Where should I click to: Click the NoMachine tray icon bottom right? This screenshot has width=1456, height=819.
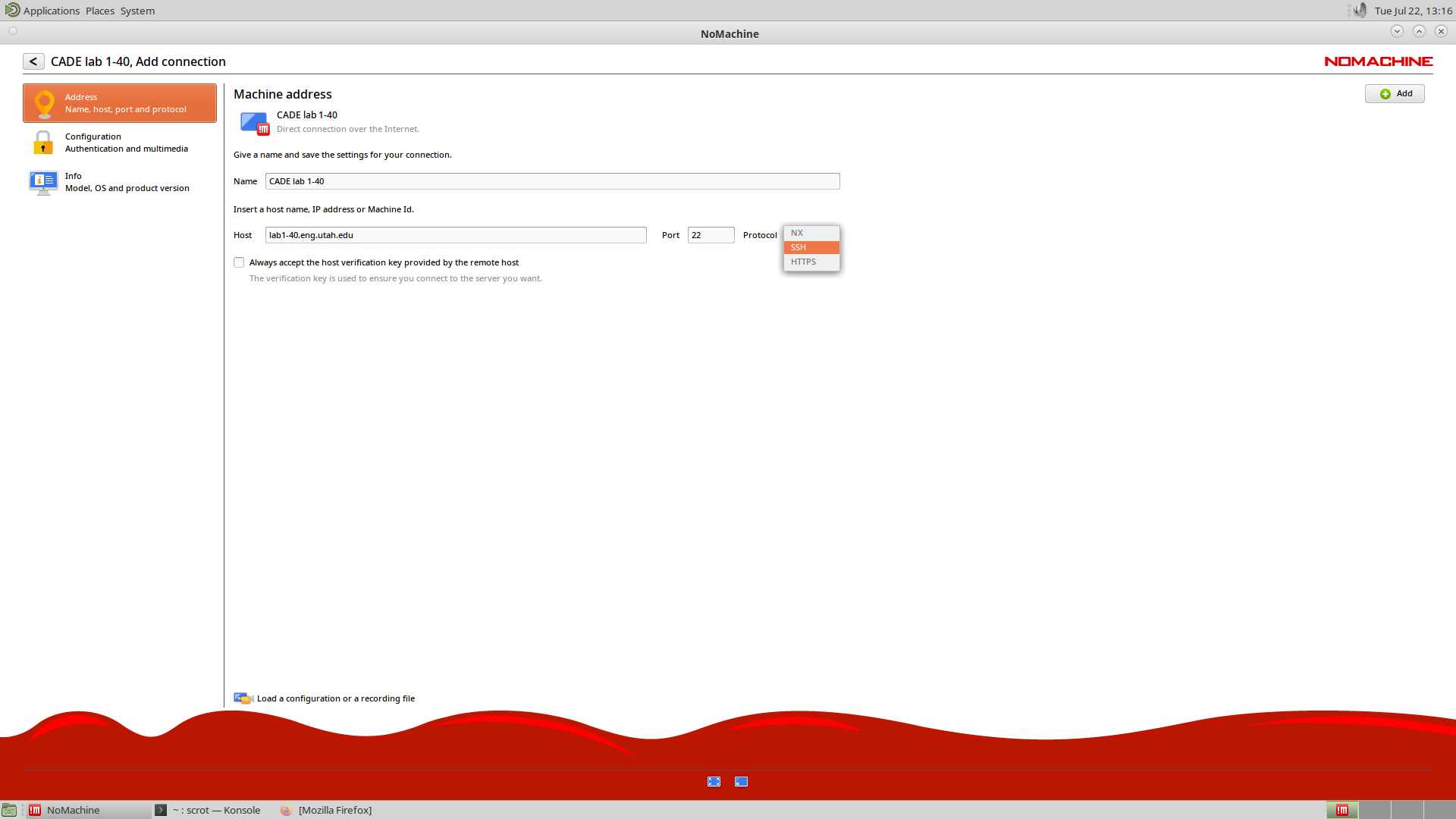point(1341,810)
